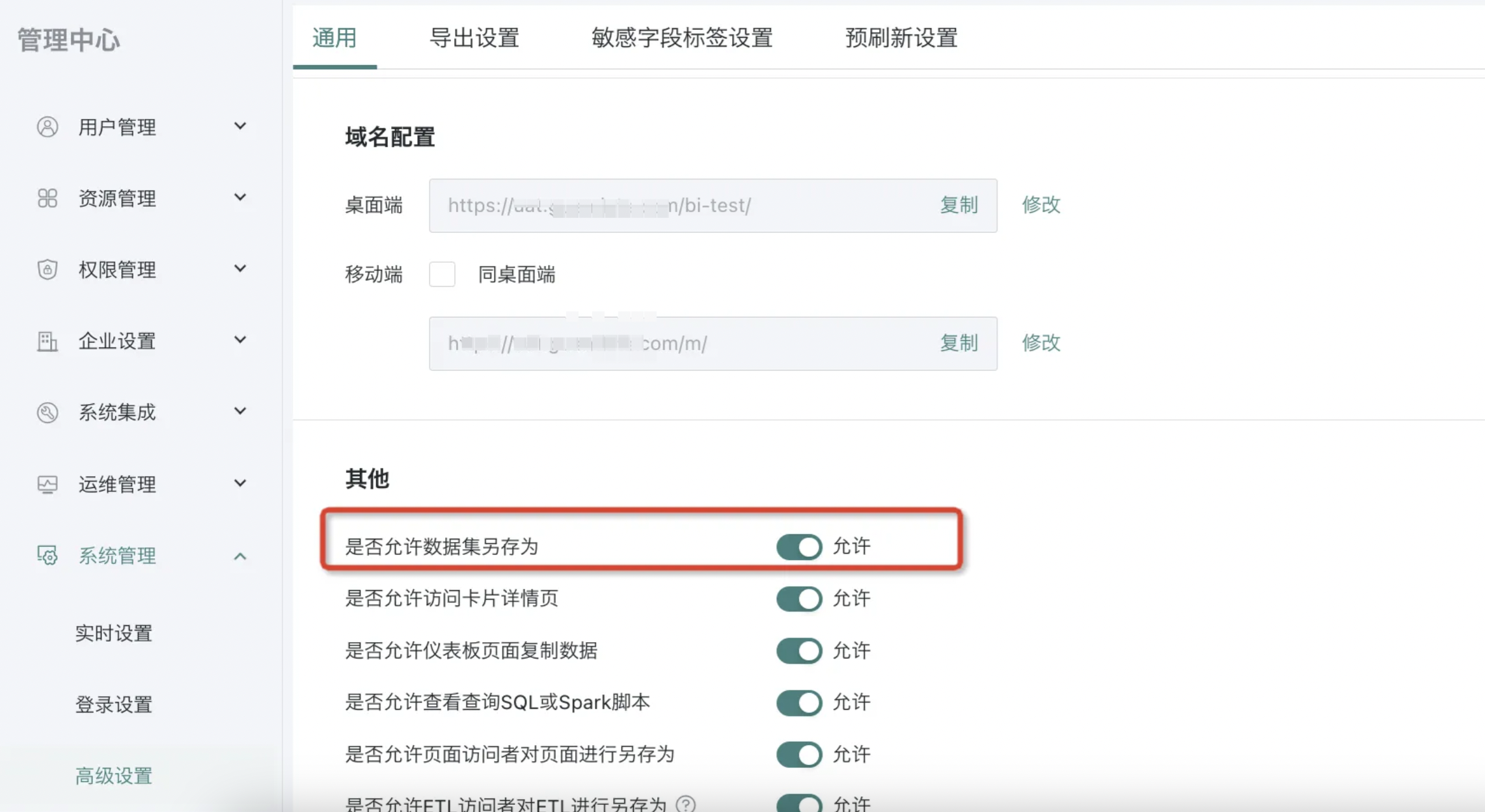
Task: Toggle 是否允许数据集另存为 switch
Action: [x=799, y=547]
